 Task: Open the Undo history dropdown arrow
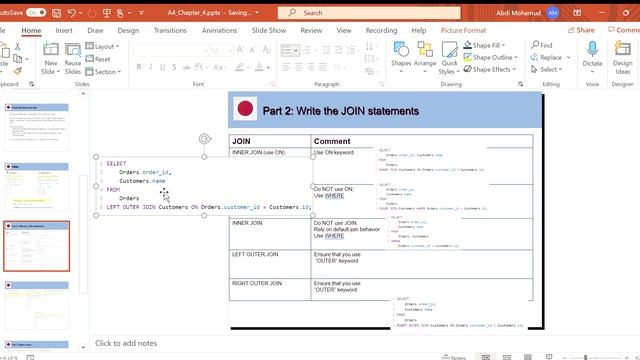click(80, 13)
